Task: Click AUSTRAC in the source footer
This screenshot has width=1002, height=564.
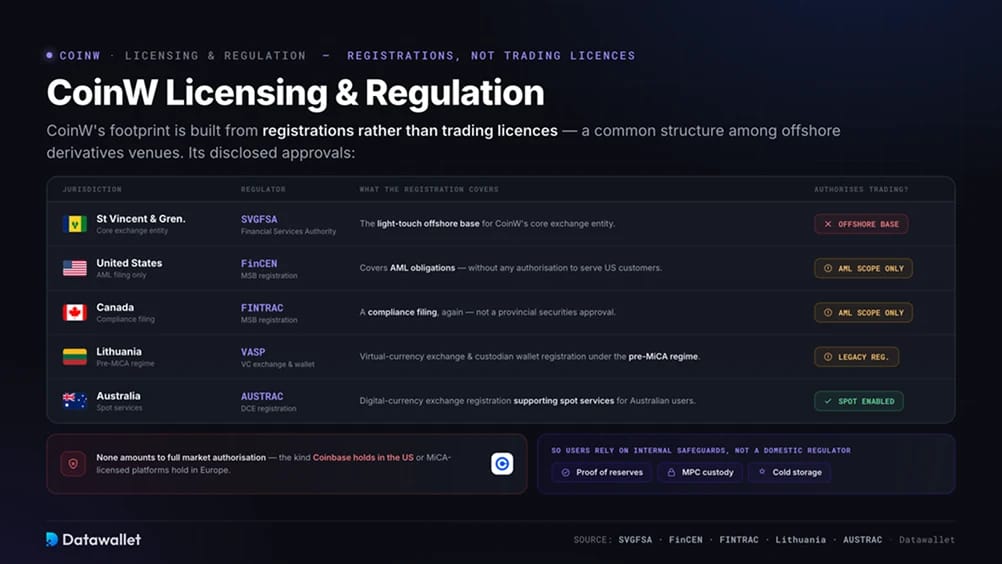Action: [862, 540]
